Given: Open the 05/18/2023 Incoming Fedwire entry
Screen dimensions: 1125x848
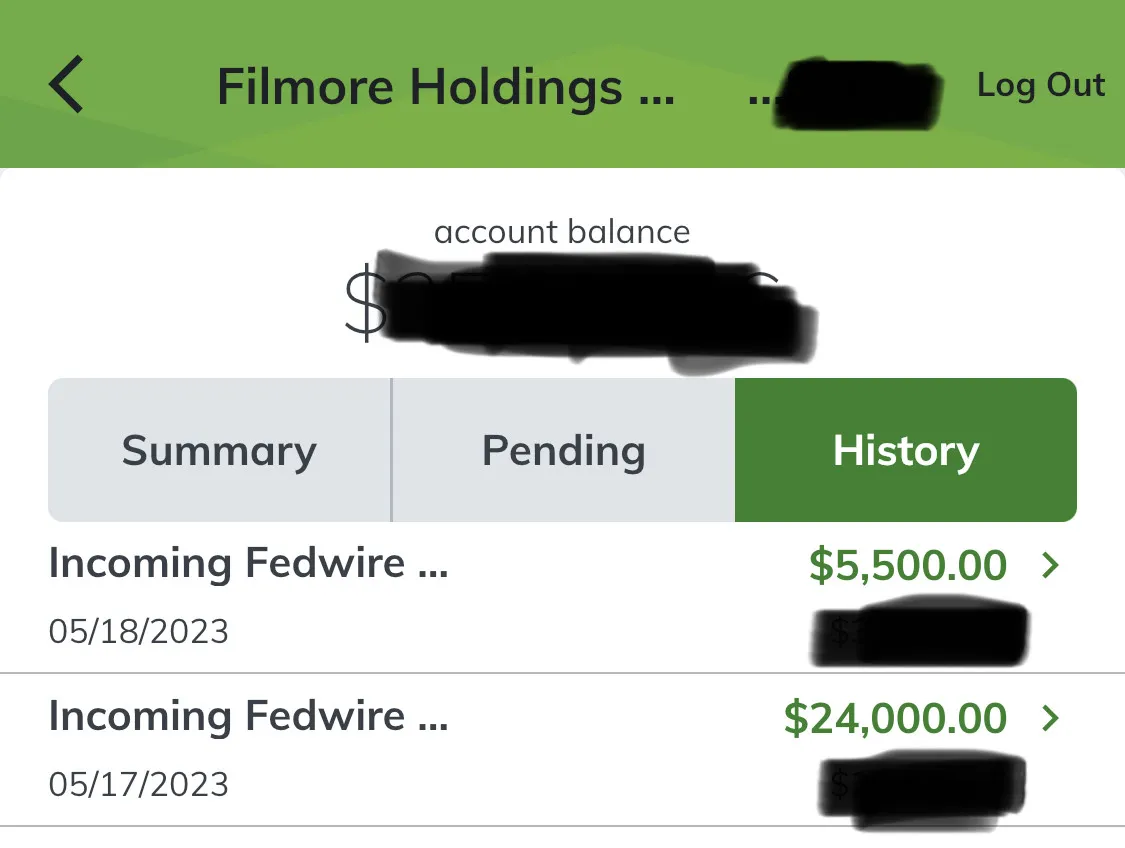Looking at the screenshot, I should click(x=248, y=564).
